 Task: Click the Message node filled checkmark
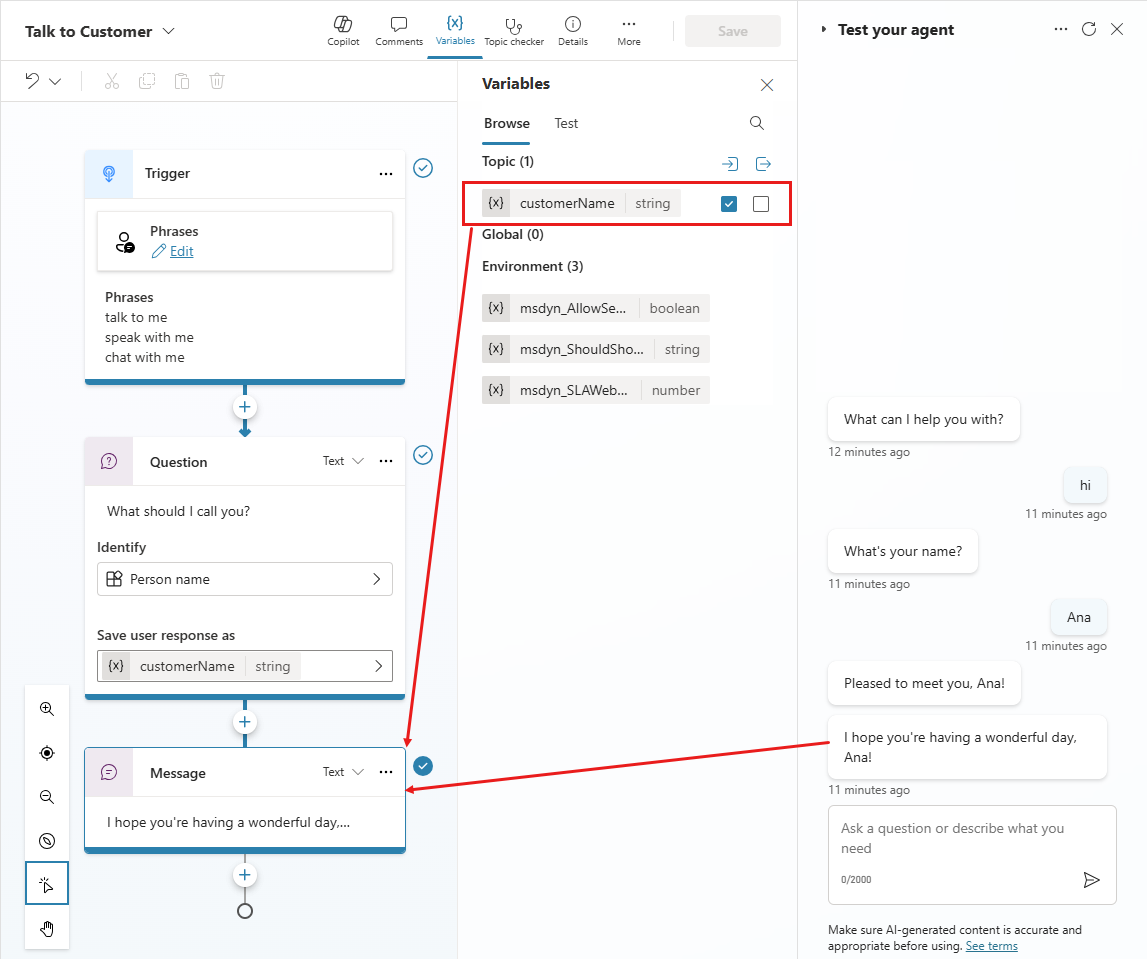point(423,766)
